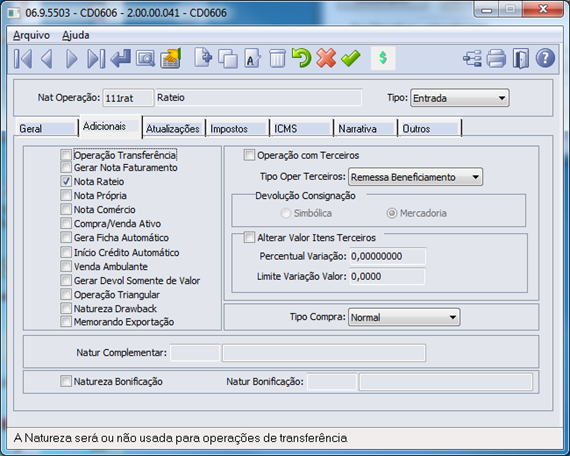Viewport: 570px width, 456px height.
Task: Cancel with the red X icon
Action: (326, 58)
